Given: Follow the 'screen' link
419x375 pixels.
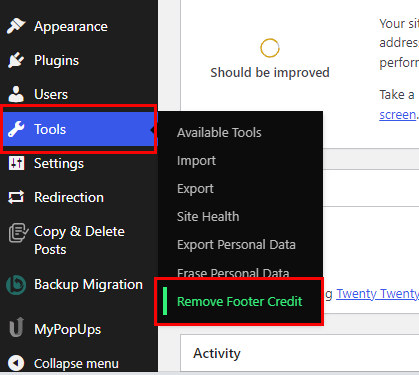Looking at the screenshot, I should point(398,115).
